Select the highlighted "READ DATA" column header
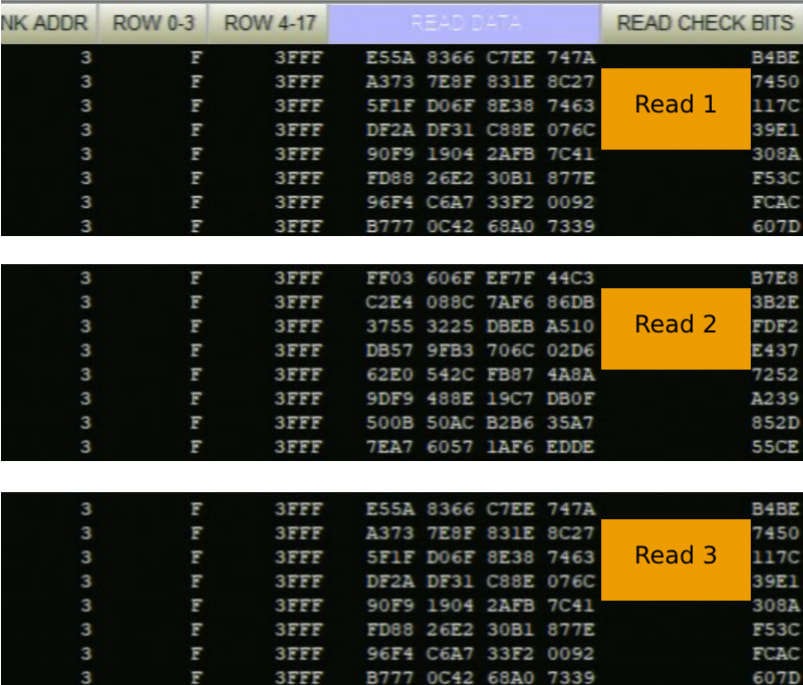This screenshot has height=685, width=803. 464,23
